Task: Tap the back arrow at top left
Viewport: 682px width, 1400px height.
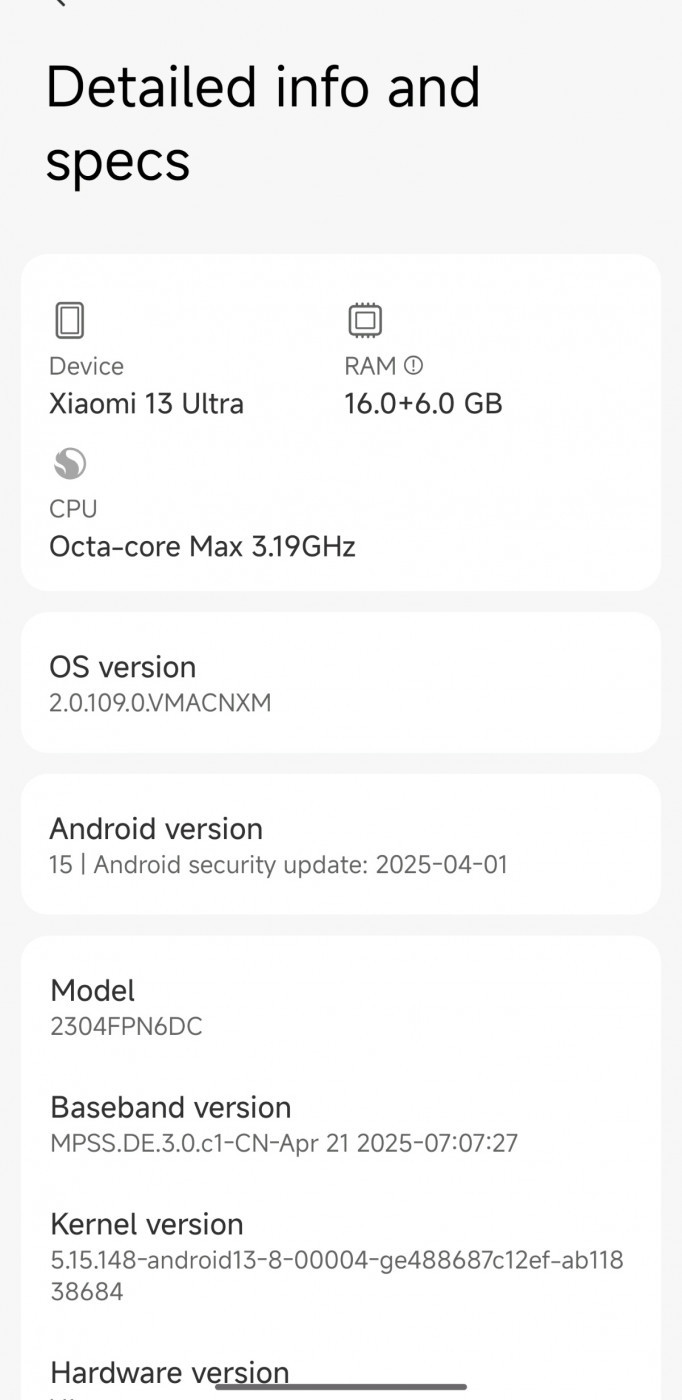Action: (60, 3)
